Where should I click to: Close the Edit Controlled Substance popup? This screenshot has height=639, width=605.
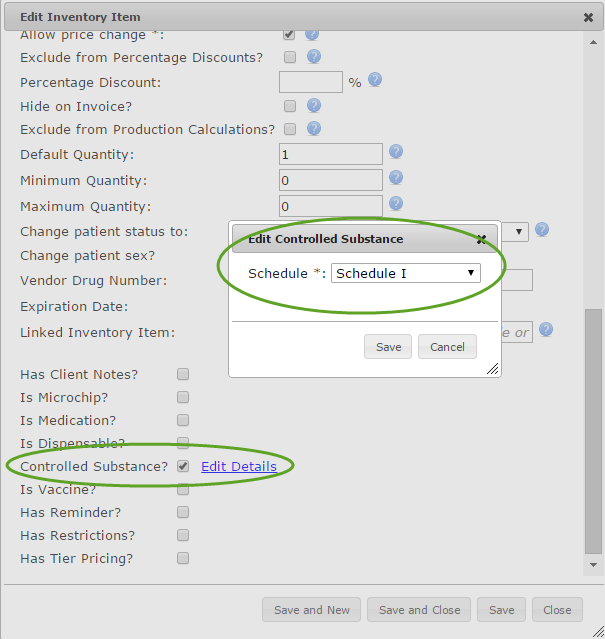pos(481,239)
